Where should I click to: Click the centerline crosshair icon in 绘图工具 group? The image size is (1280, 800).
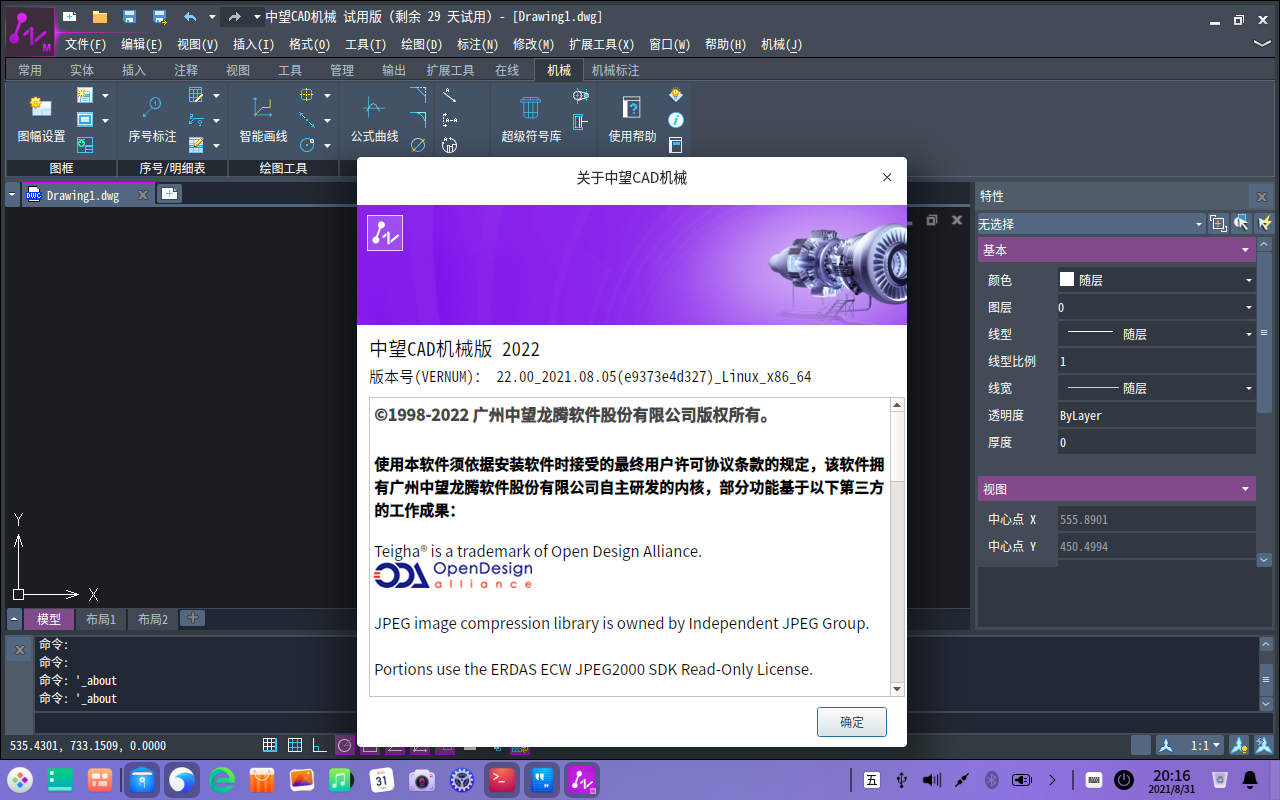[x=306, y=95]
